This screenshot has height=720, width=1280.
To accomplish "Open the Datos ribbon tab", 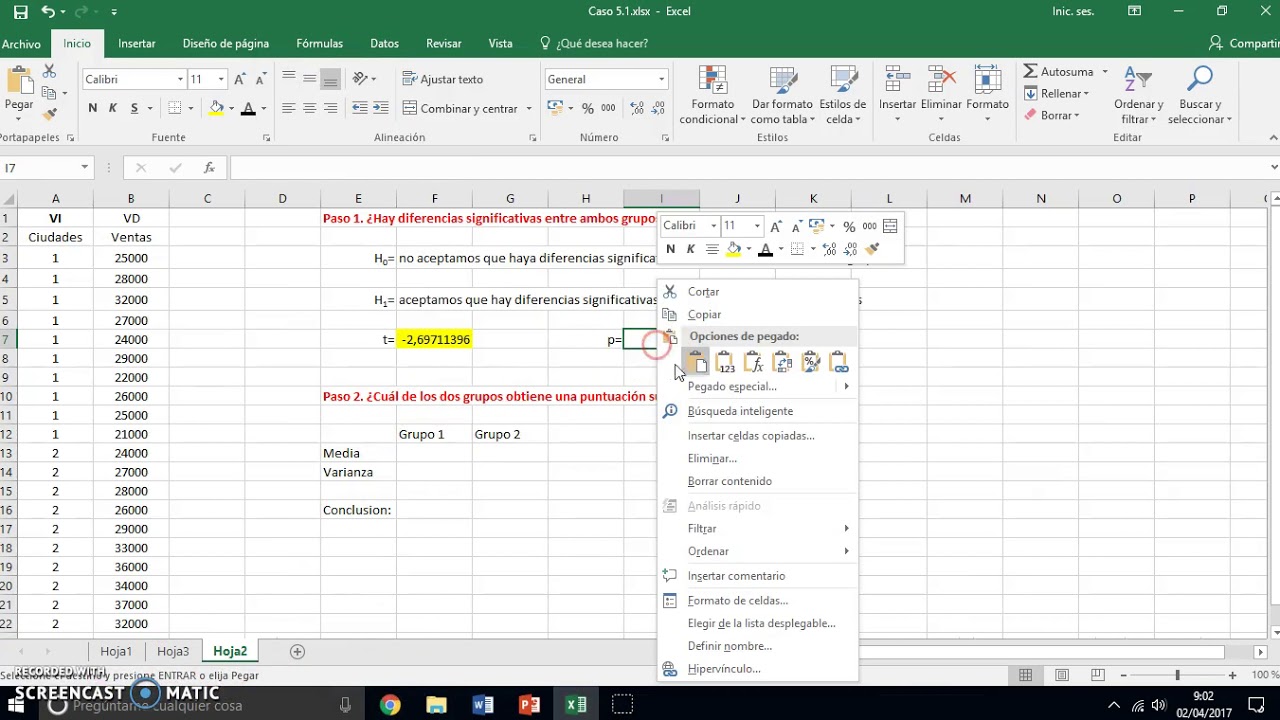I will click(384, 43).
